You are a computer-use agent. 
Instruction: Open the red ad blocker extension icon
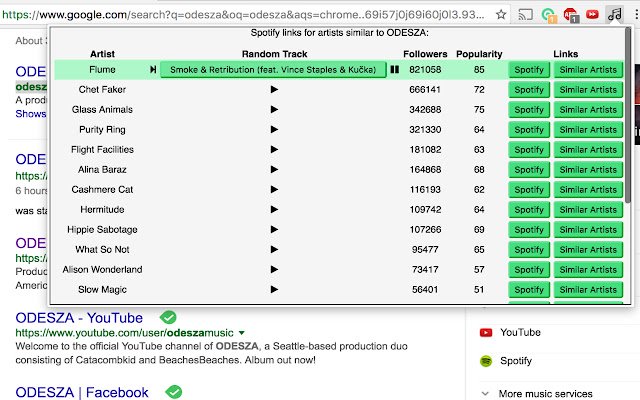pos(571,15)
